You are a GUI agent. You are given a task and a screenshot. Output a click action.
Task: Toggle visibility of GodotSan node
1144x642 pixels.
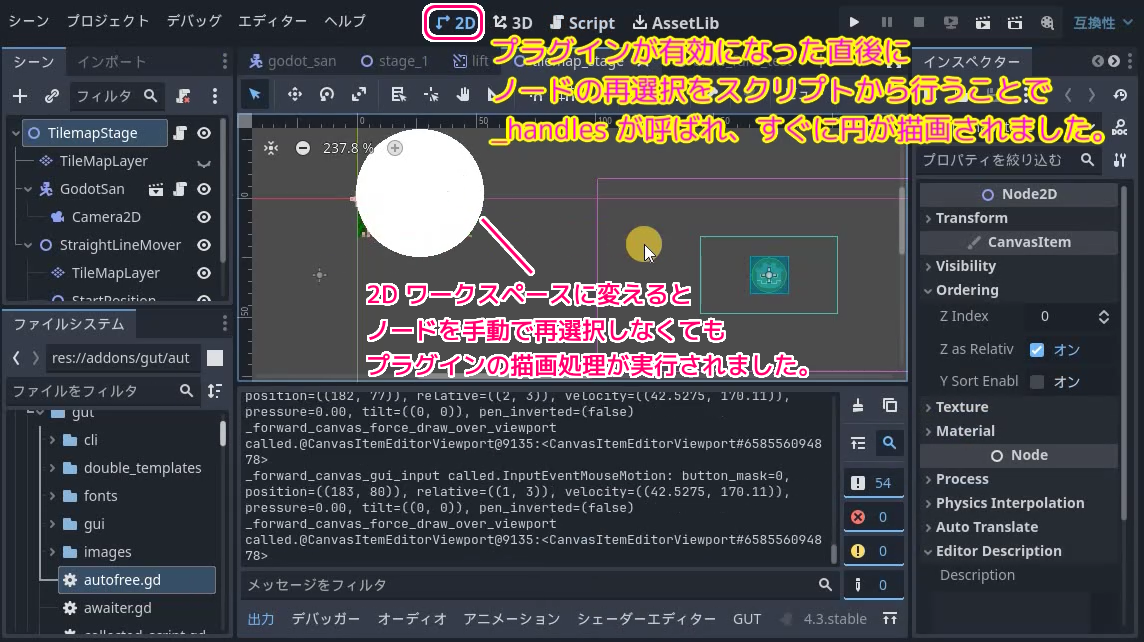click(204, 189)
